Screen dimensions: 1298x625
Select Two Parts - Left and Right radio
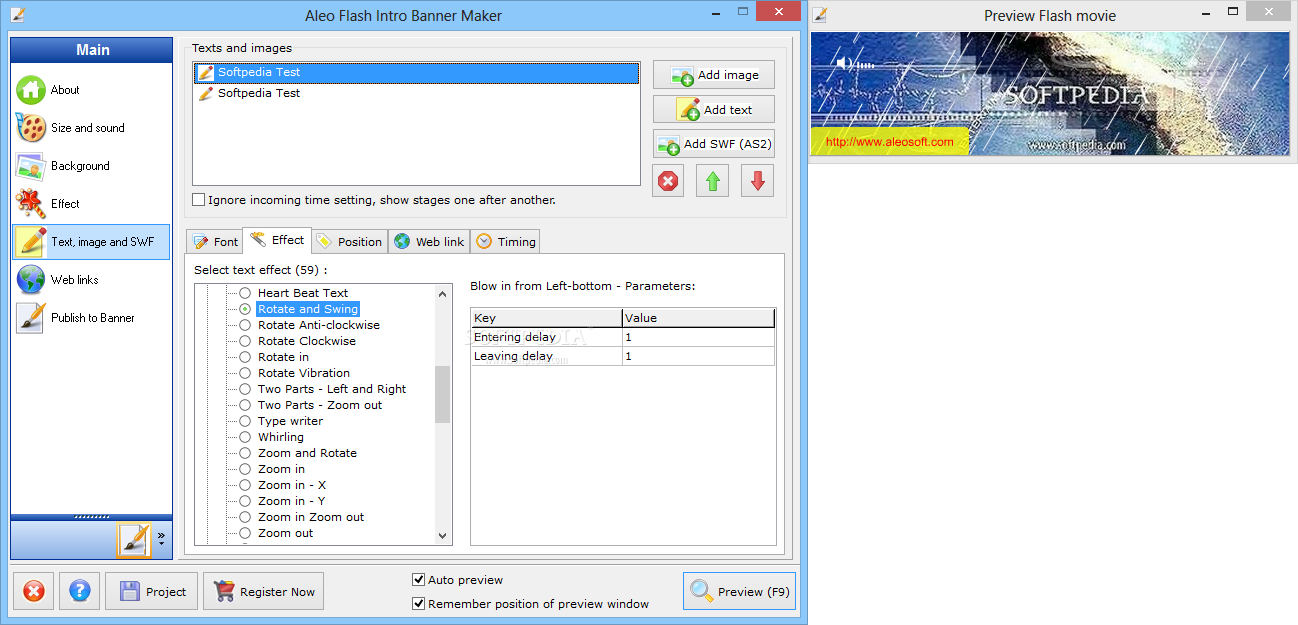coord(245,389)
